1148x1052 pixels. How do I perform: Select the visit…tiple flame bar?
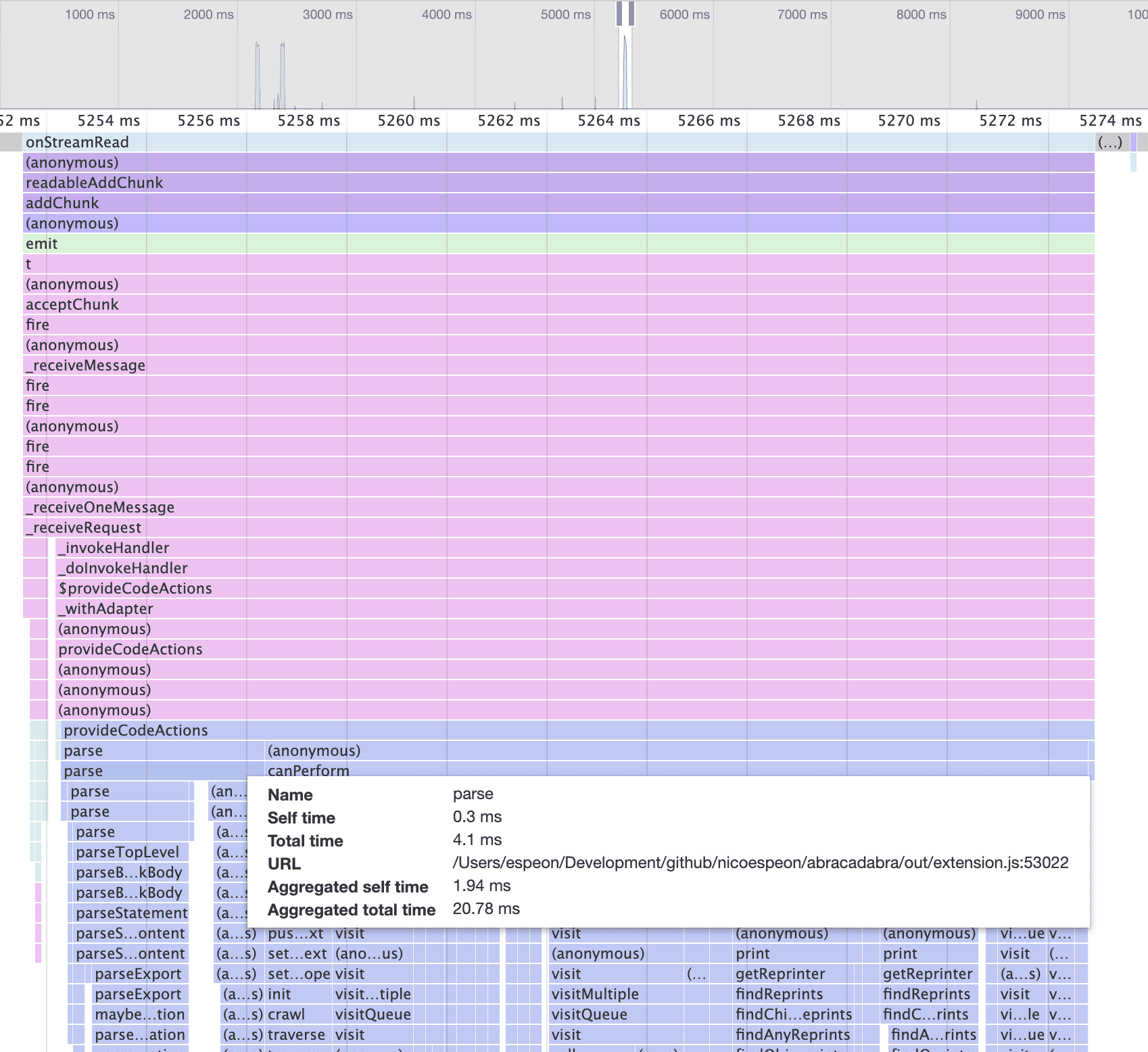click(373, 994)
